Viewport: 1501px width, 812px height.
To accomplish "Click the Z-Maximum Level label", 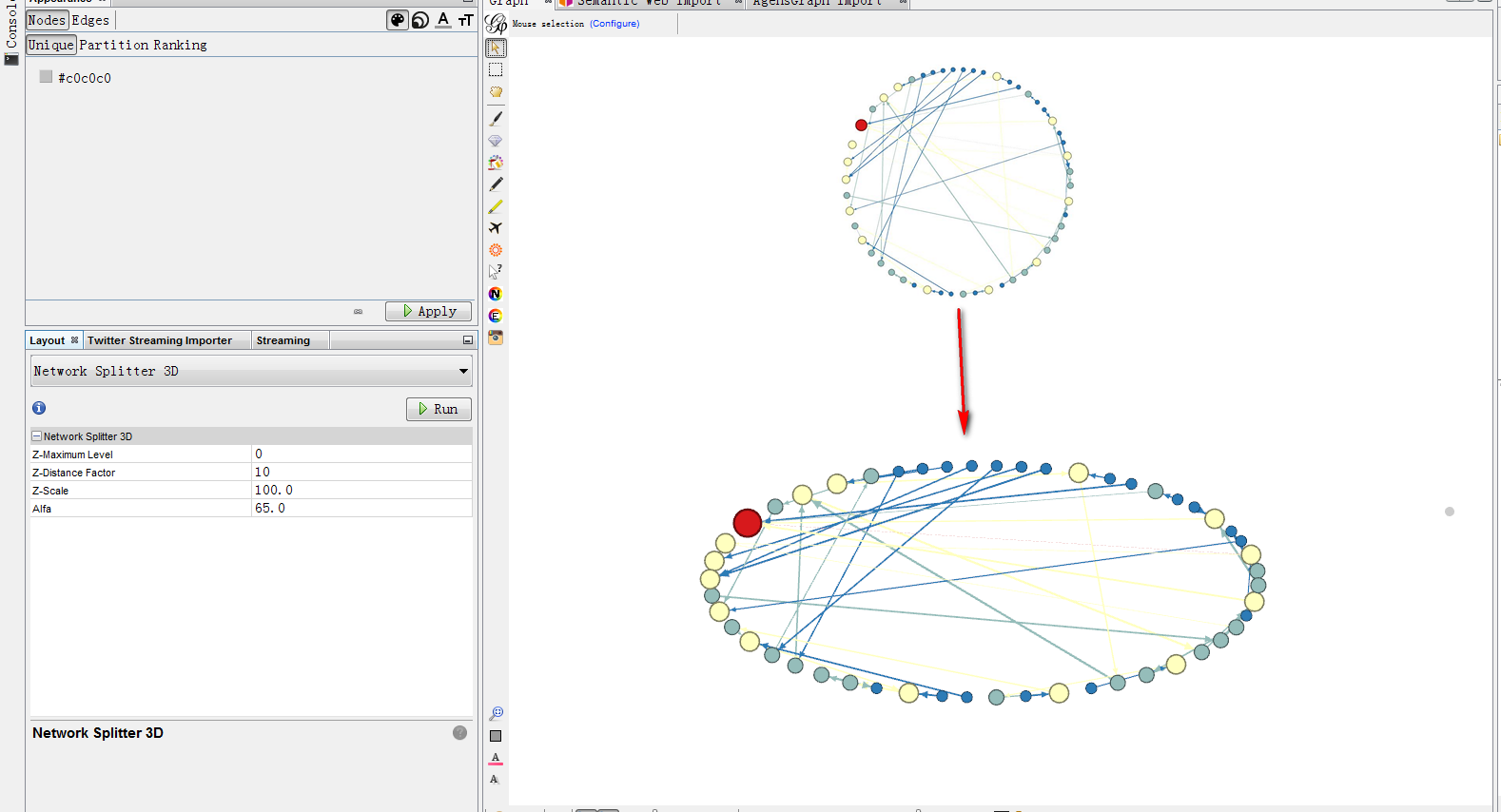I will [72, 454].
